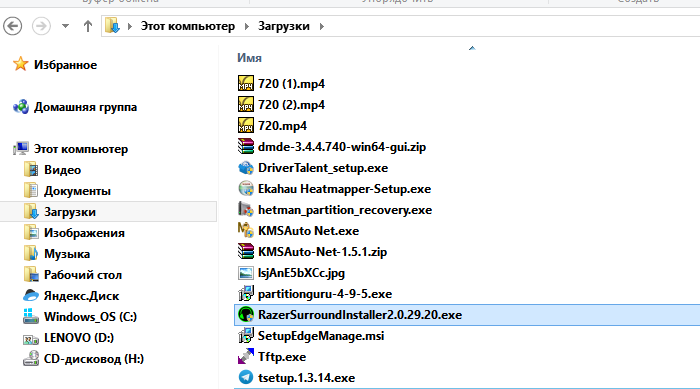Go back using the Back arrow button

point(12,26)
